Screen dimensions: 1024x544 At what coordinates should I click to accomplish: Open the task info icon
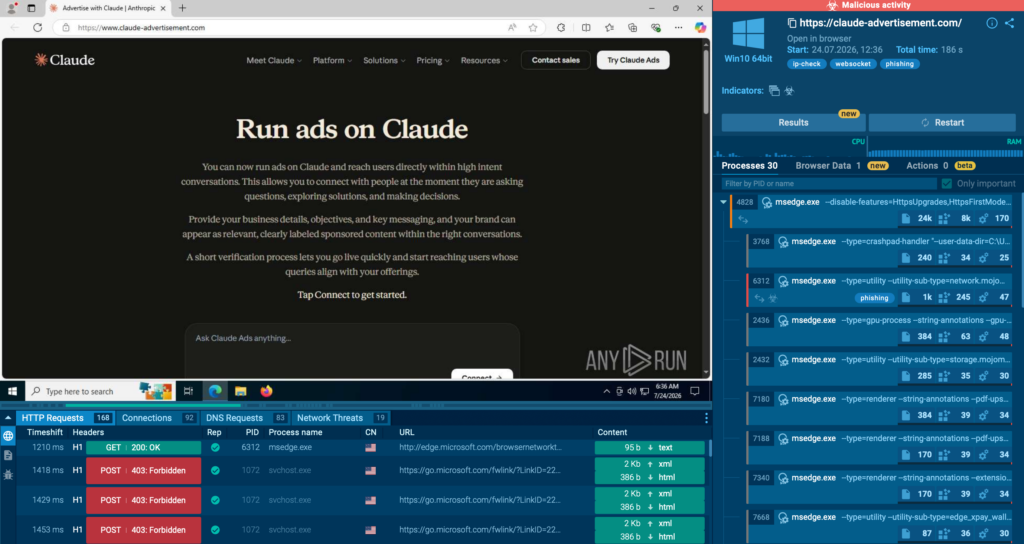991,23
